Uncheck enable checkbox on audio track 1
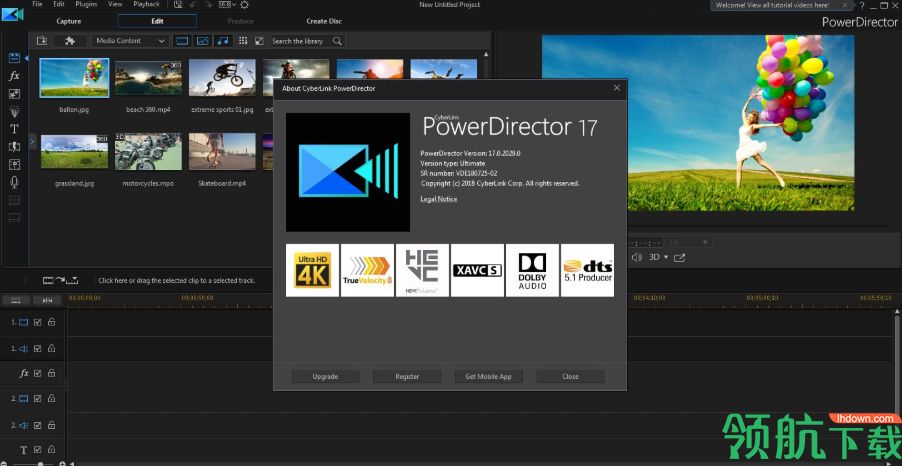 [37, 348]
